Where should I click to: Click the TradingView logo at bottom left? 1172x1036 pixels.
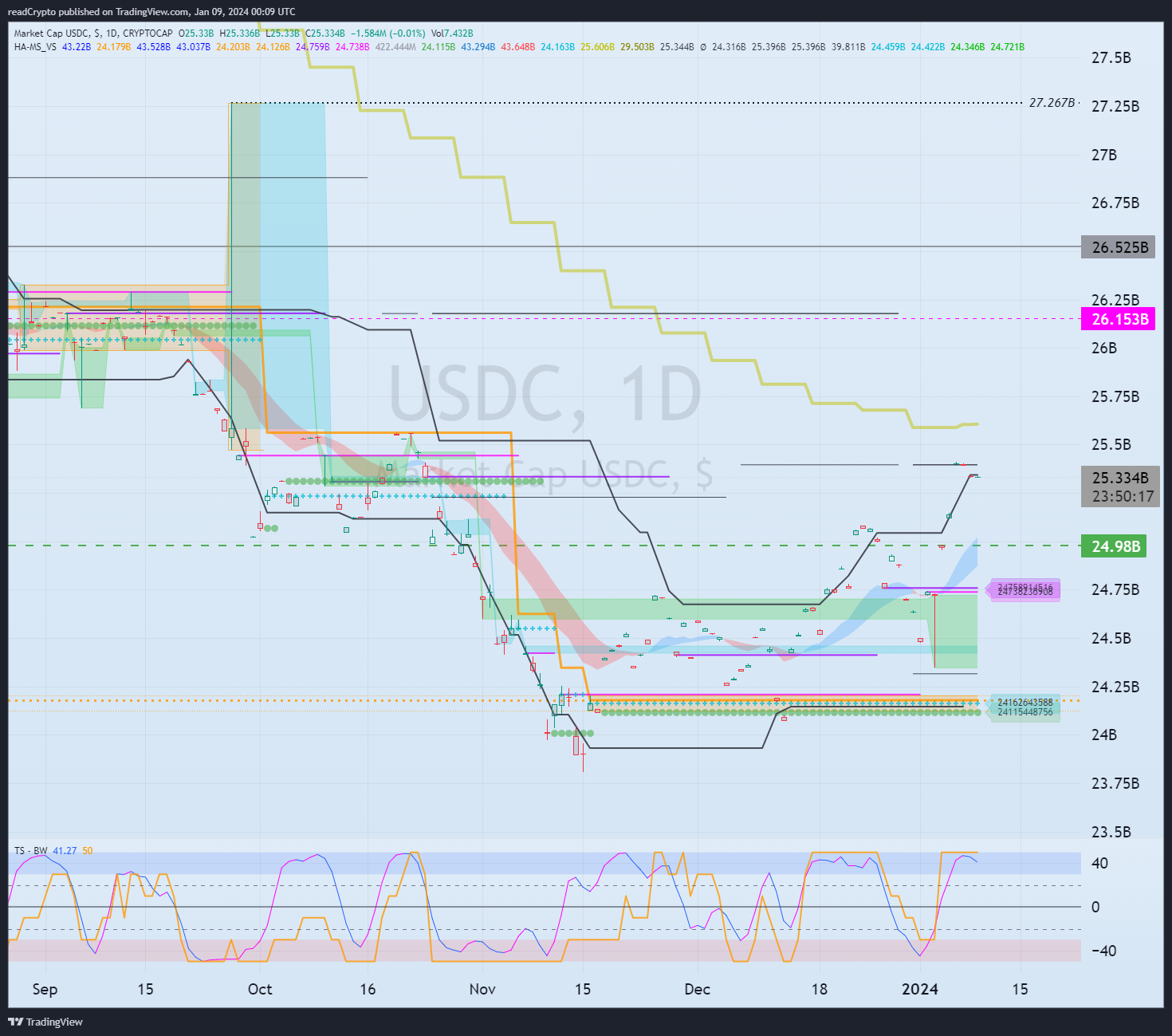point(45,1022)
